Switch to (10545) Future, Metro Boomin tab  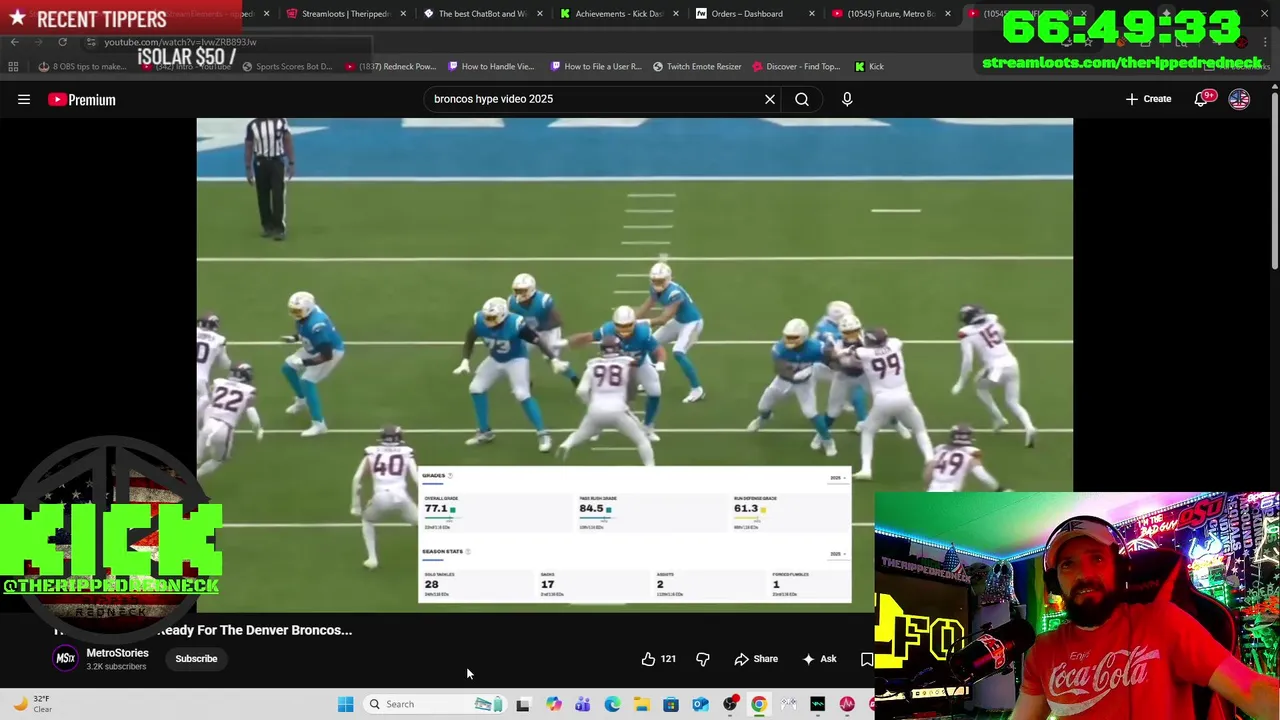(891, 14)
